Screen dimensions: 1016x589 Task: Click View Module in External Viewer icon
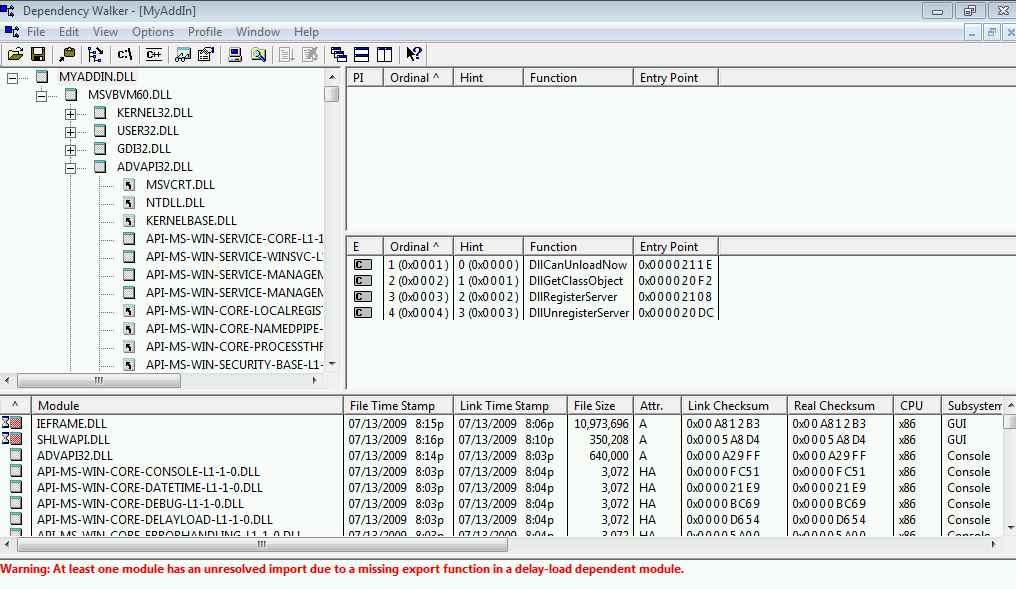183,54
